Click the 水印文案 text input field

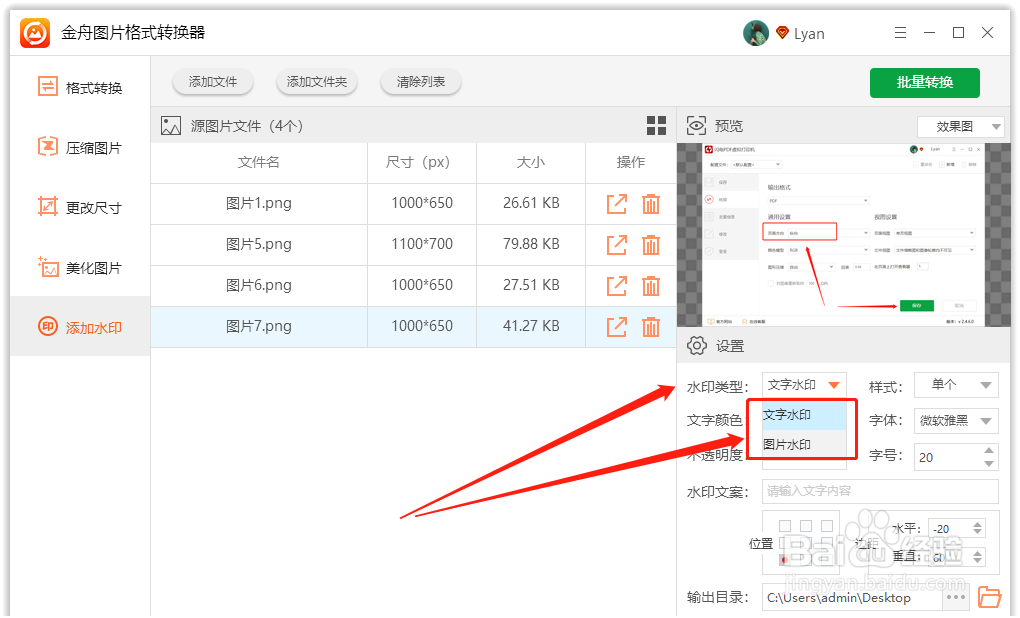pos(878,491)
